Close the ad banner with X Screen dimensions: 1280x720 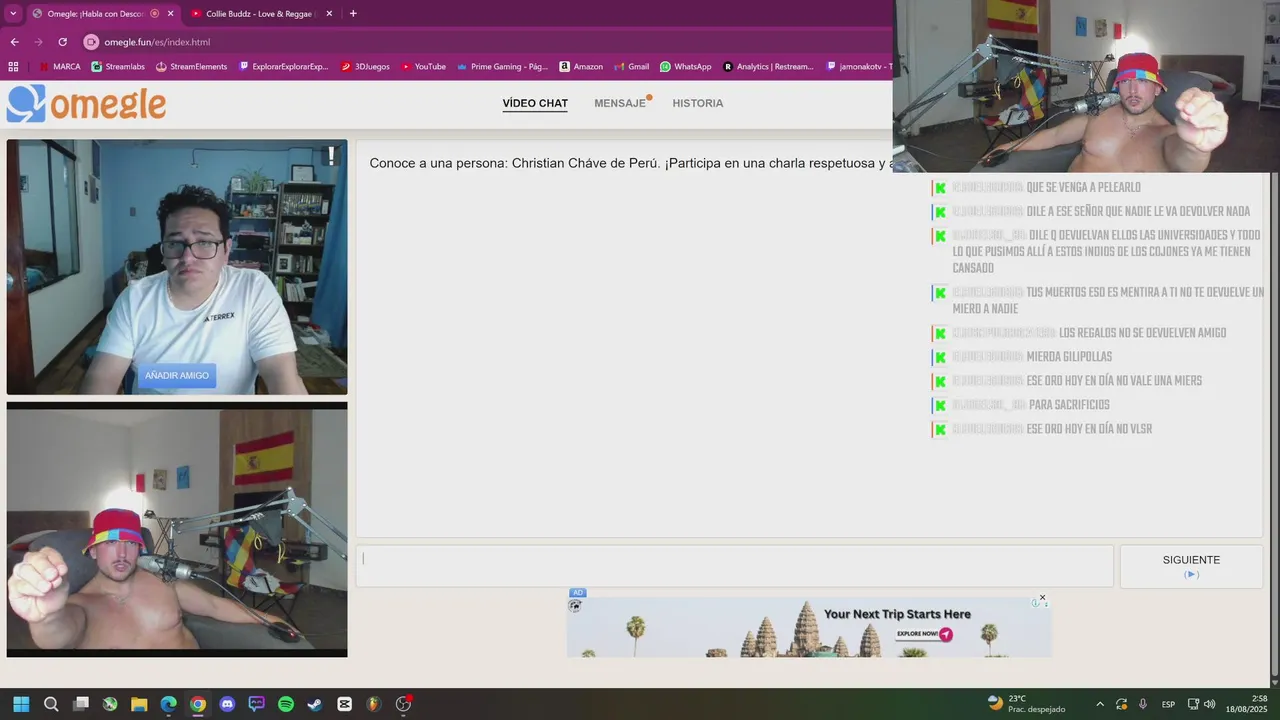click(x=1042, y=598)
